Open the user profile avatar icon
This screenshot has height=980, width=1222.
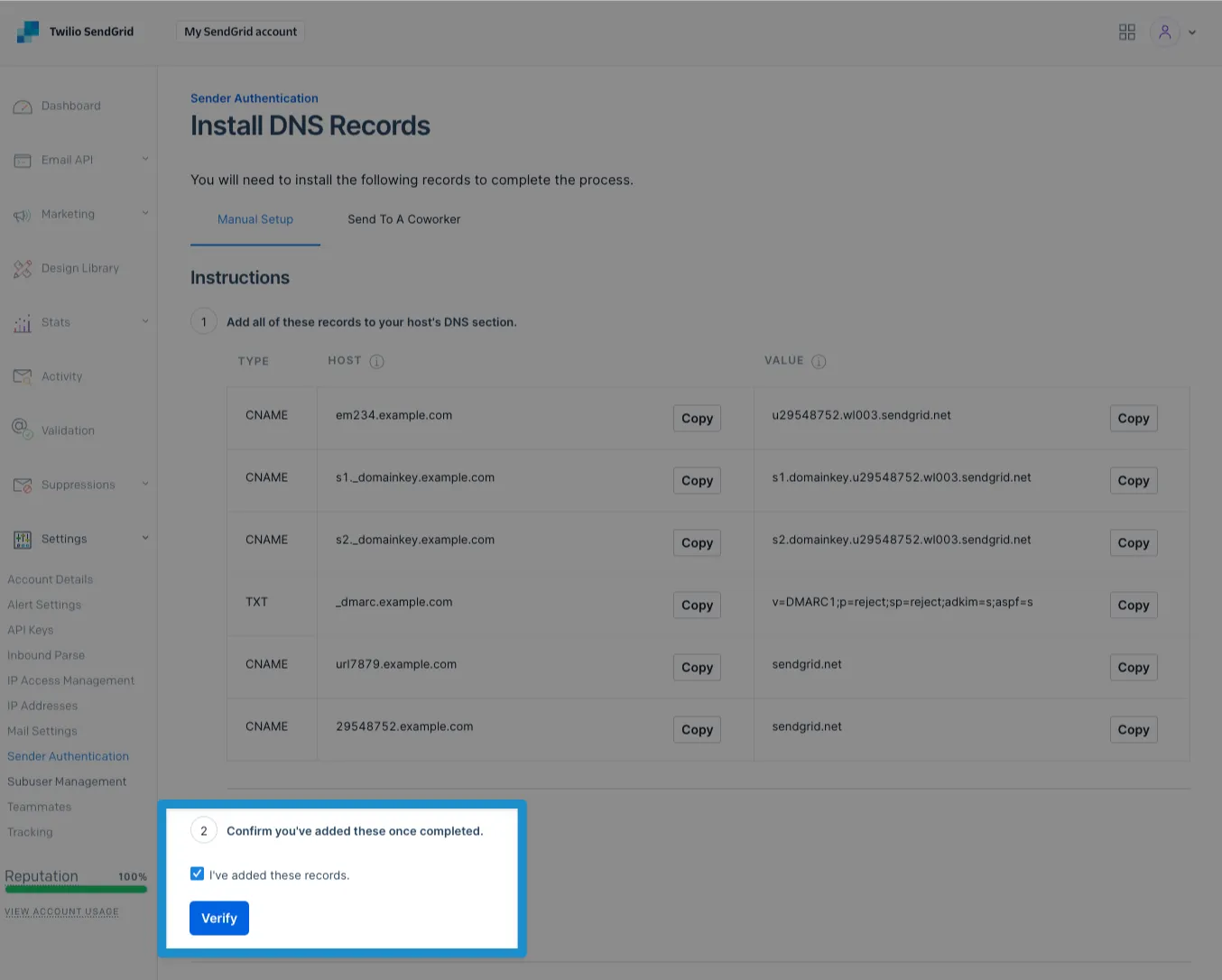(1165, 32)
